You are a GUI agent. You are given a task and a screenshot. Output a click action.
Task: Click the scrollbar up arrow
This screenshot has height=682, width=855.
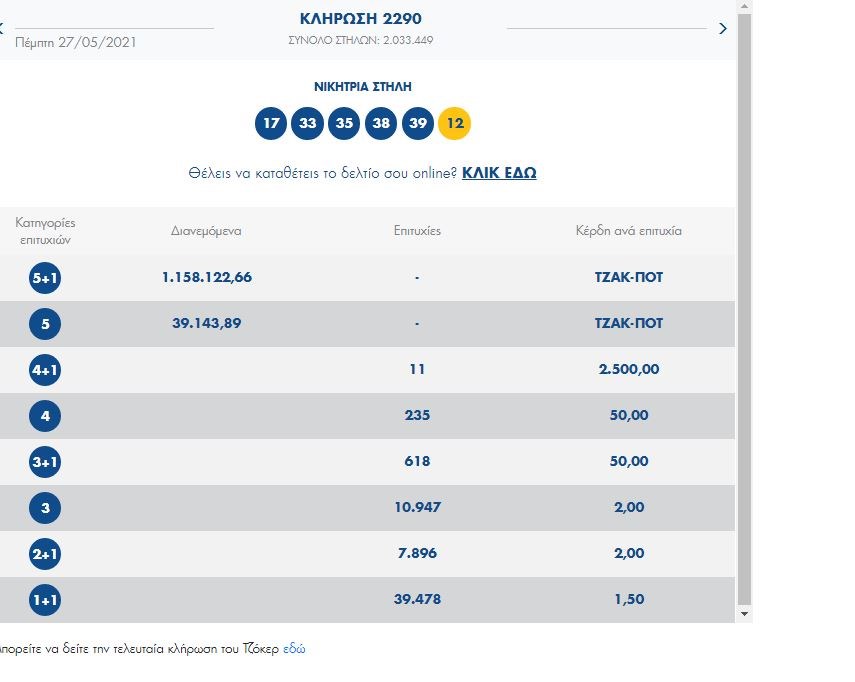743,6
